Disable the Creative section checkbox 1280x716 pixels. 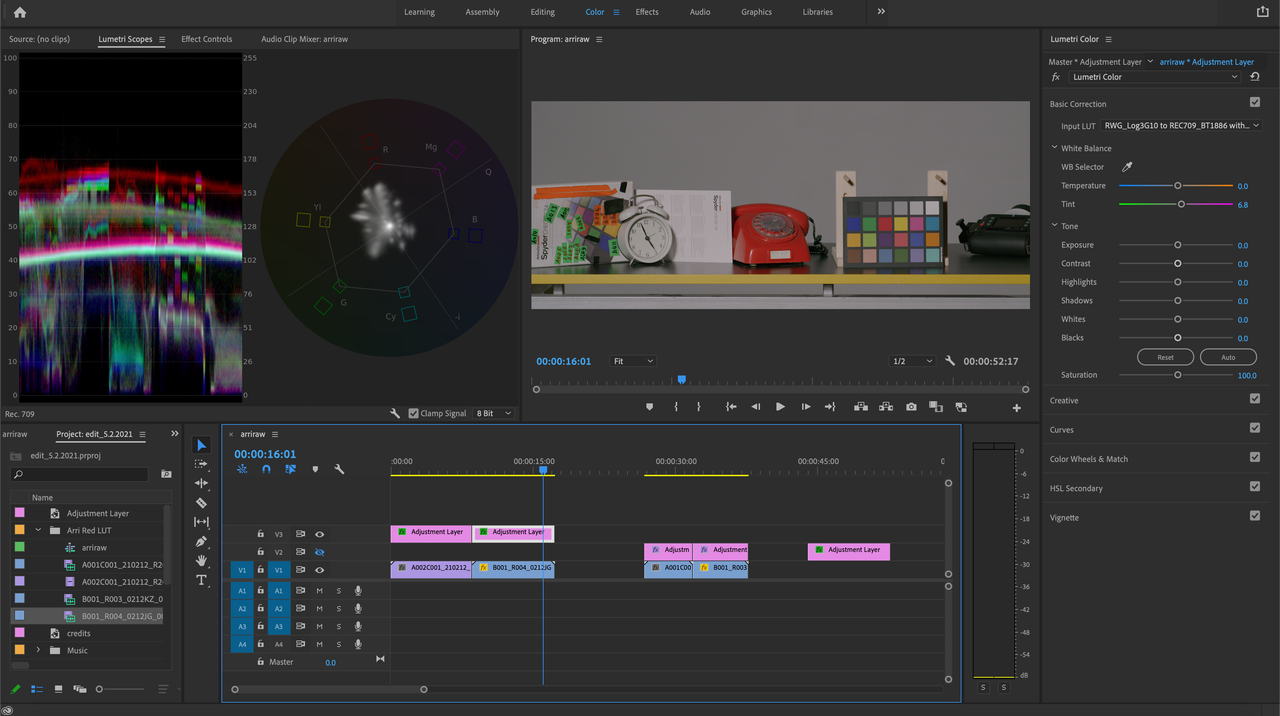click(1255, 399)
